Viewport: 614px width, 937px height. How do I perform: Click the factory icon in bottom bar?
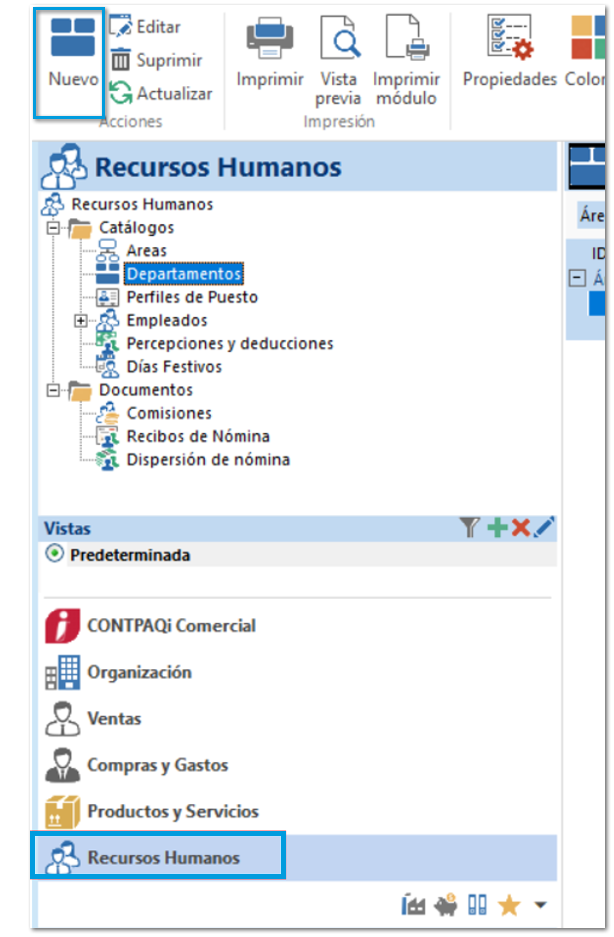pos(413,907)
